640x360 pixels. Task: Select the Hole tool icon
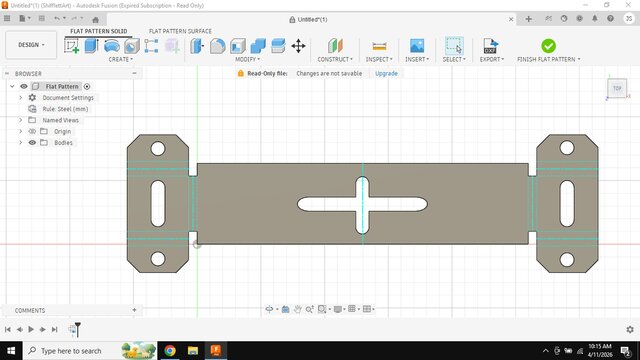click(131, 46)
